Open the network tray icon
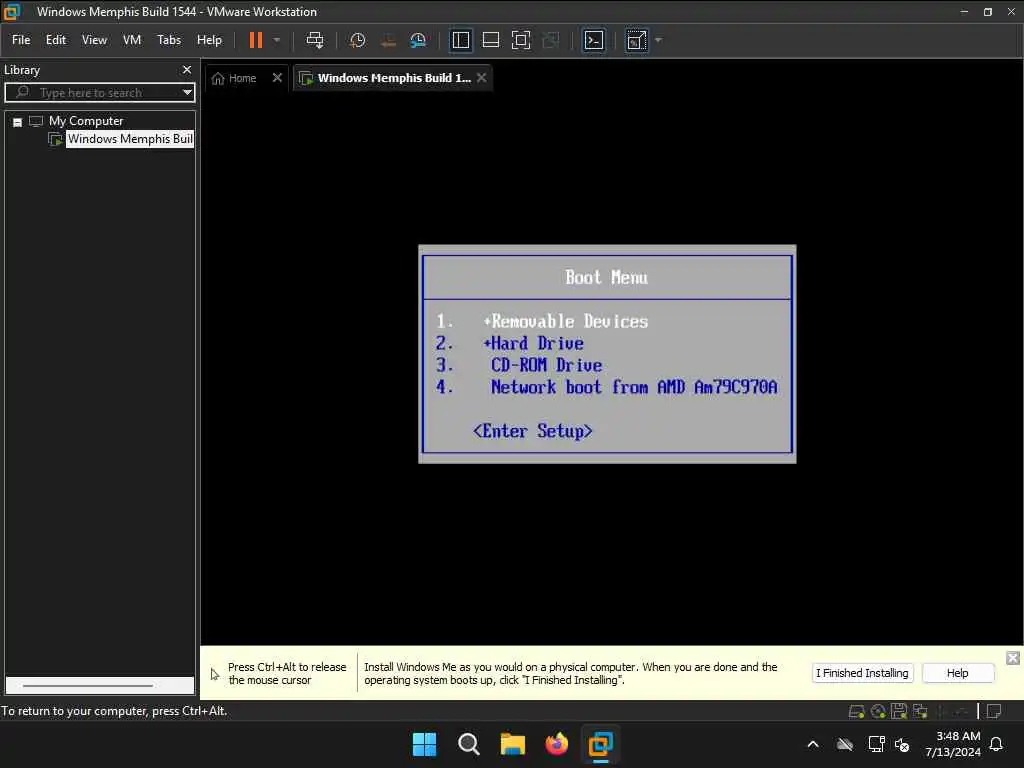The height and width of the screenshot is (768, 1024). click(876, 744)
